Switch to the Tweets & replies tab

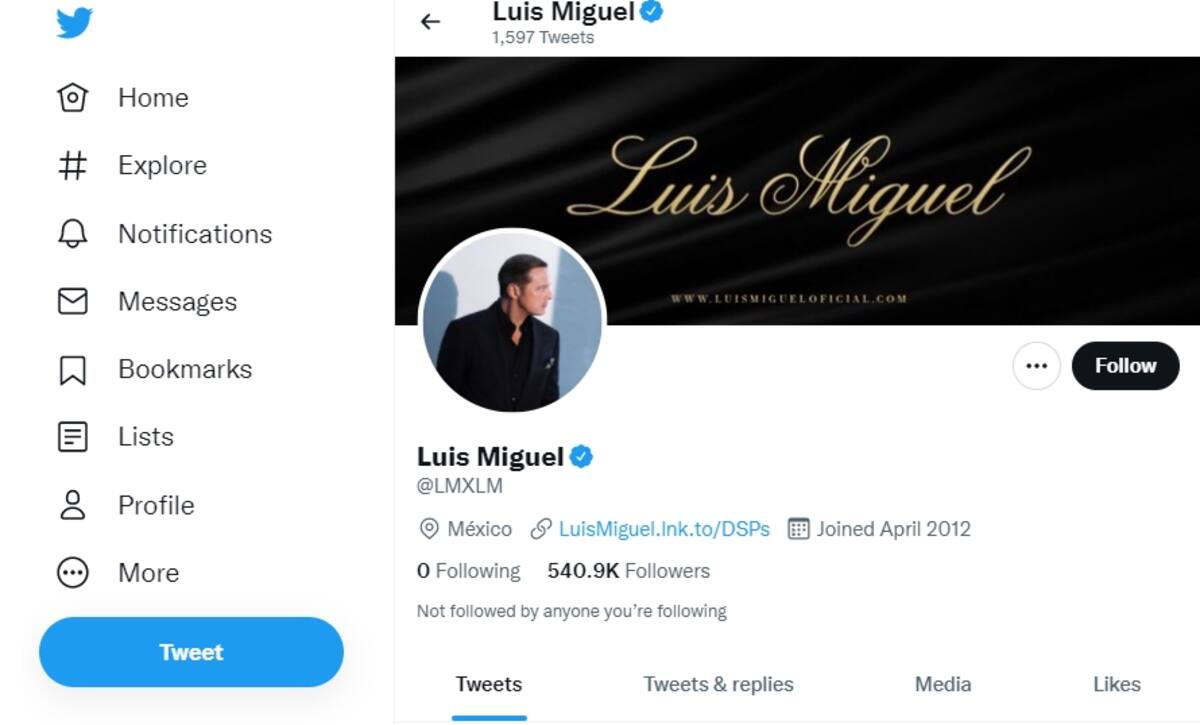pyautogui.click(x=718, y=685)
